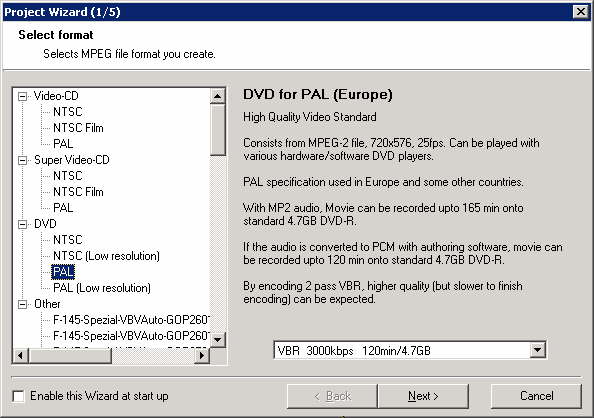Close the Project Wizard dialog

[x=581, y=12]
